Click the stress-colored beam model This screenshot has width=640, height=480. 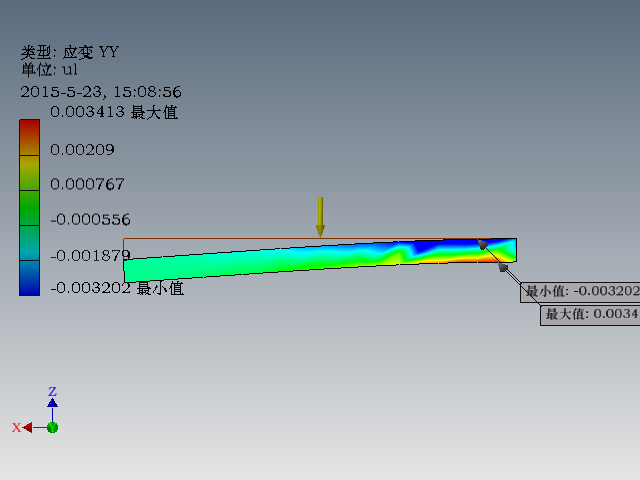coord(320,260)
